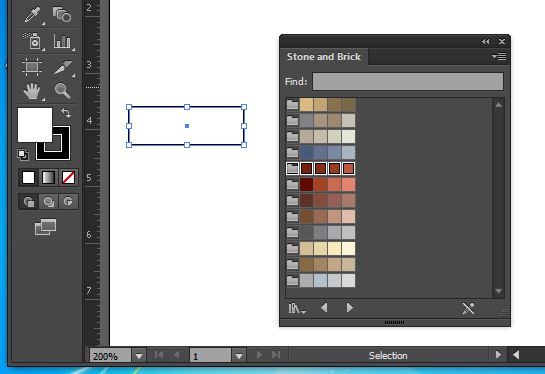Switch to Stone and Brick tab

pos(324,57)
